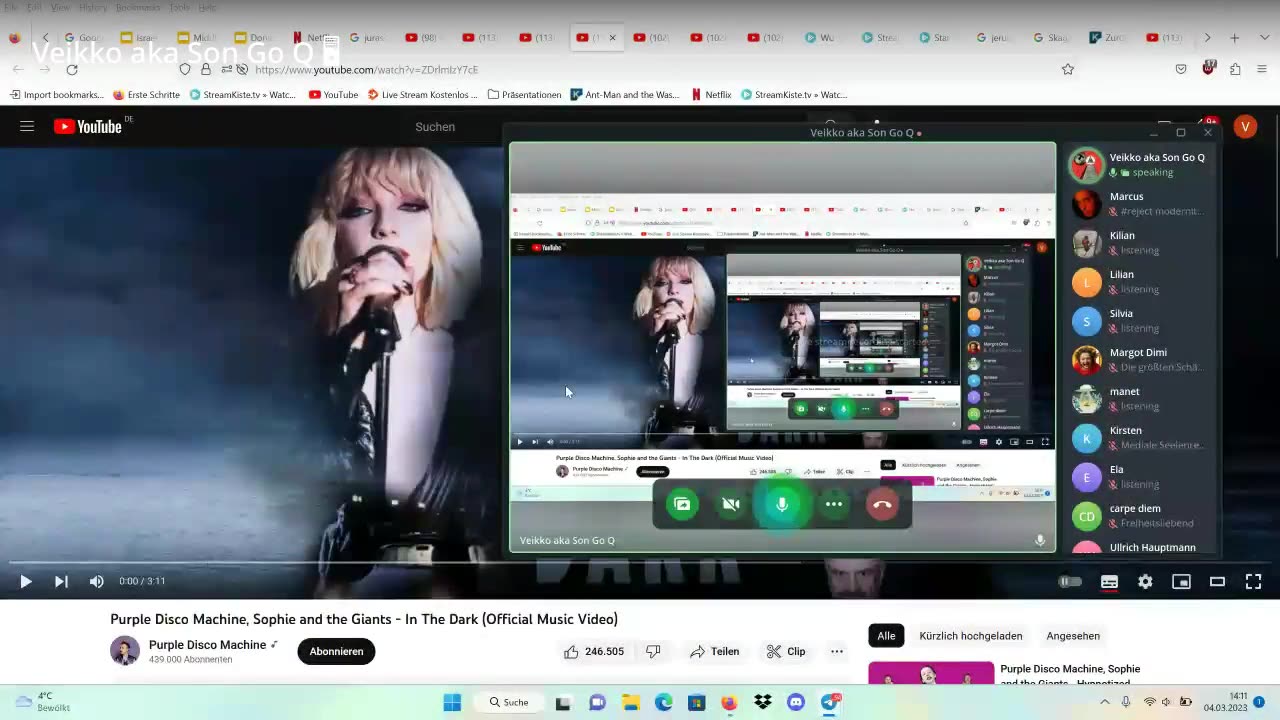Click the tracking protection shield icon

click(x=185, y=69)
